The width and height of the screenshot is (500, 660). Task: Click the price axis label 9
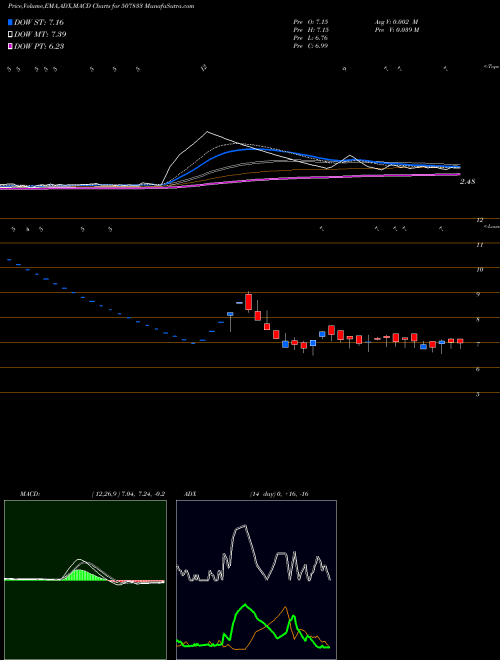click(x=478, y=295)
